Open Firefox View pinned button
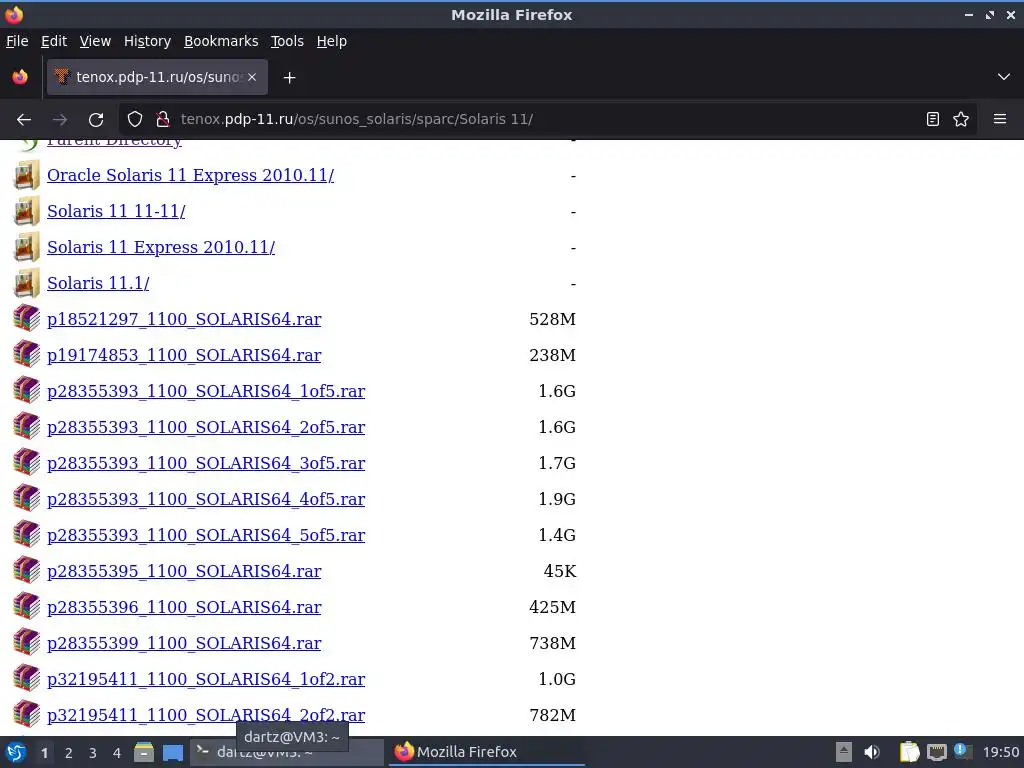Screen dimensions: 1024x768 click(20, 77)
